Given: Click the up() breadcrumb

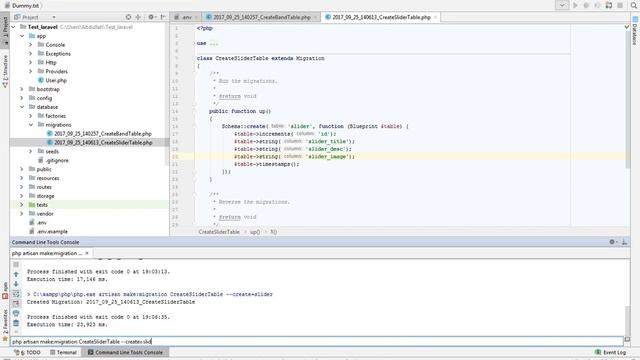Looking at the screenshot, I should click(255, 232).
